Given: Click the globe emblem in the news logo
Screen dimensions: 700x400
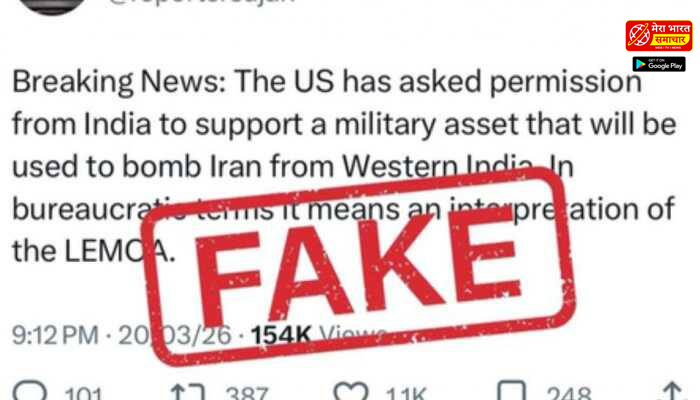Looking at the screenshot, I should (x=639, y=35).
